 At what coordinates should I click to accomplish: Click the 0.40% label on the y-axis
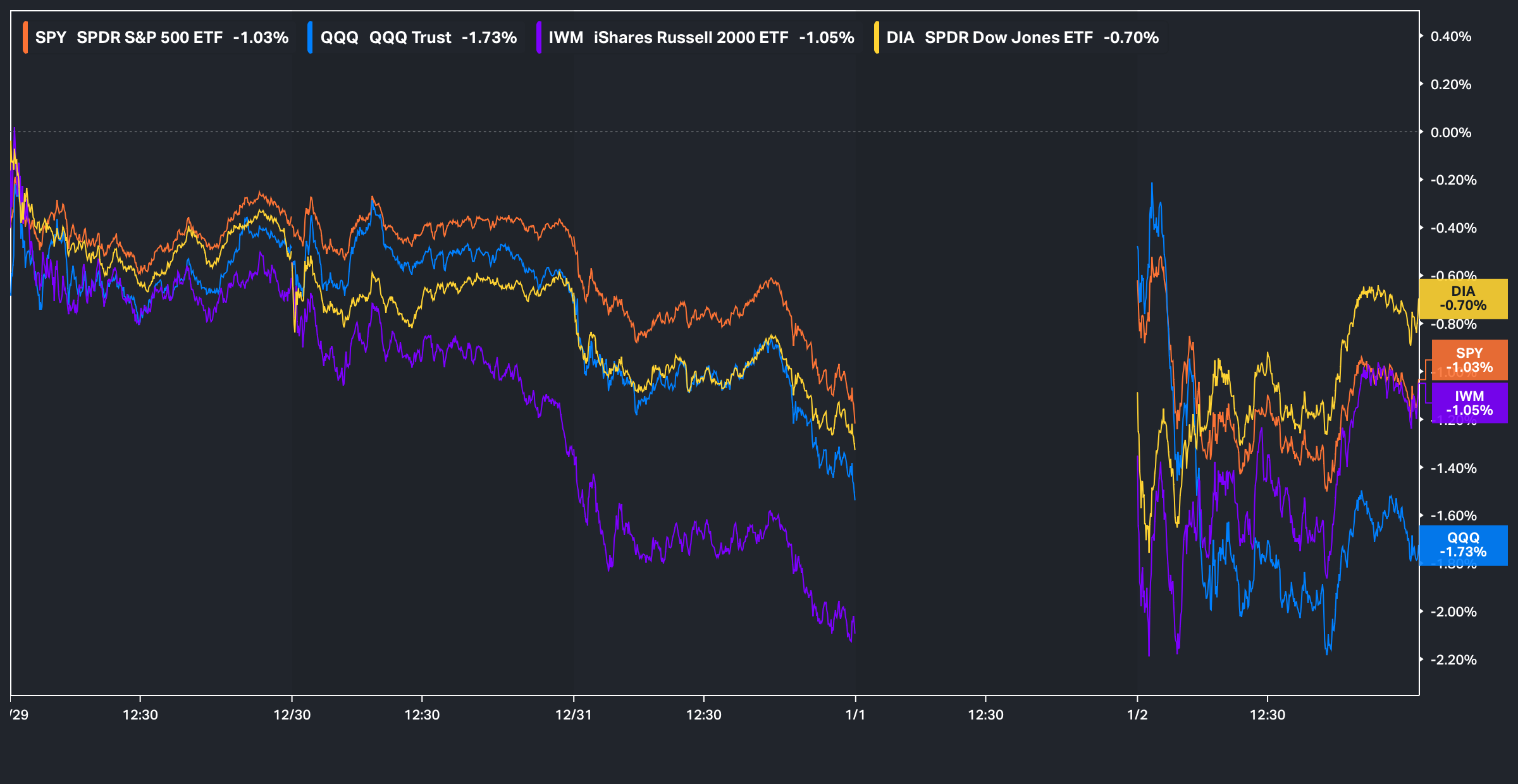(x=1450, y=37)
